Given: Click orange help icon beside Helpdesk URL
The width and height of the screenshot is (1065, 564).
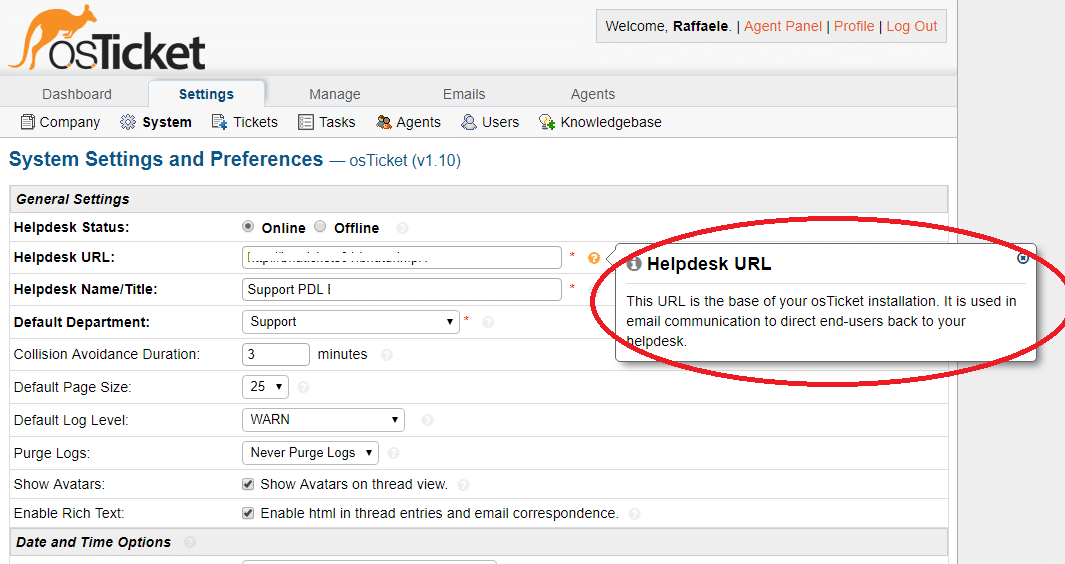Looking at the screenshot, I should [x=594, y=258].
